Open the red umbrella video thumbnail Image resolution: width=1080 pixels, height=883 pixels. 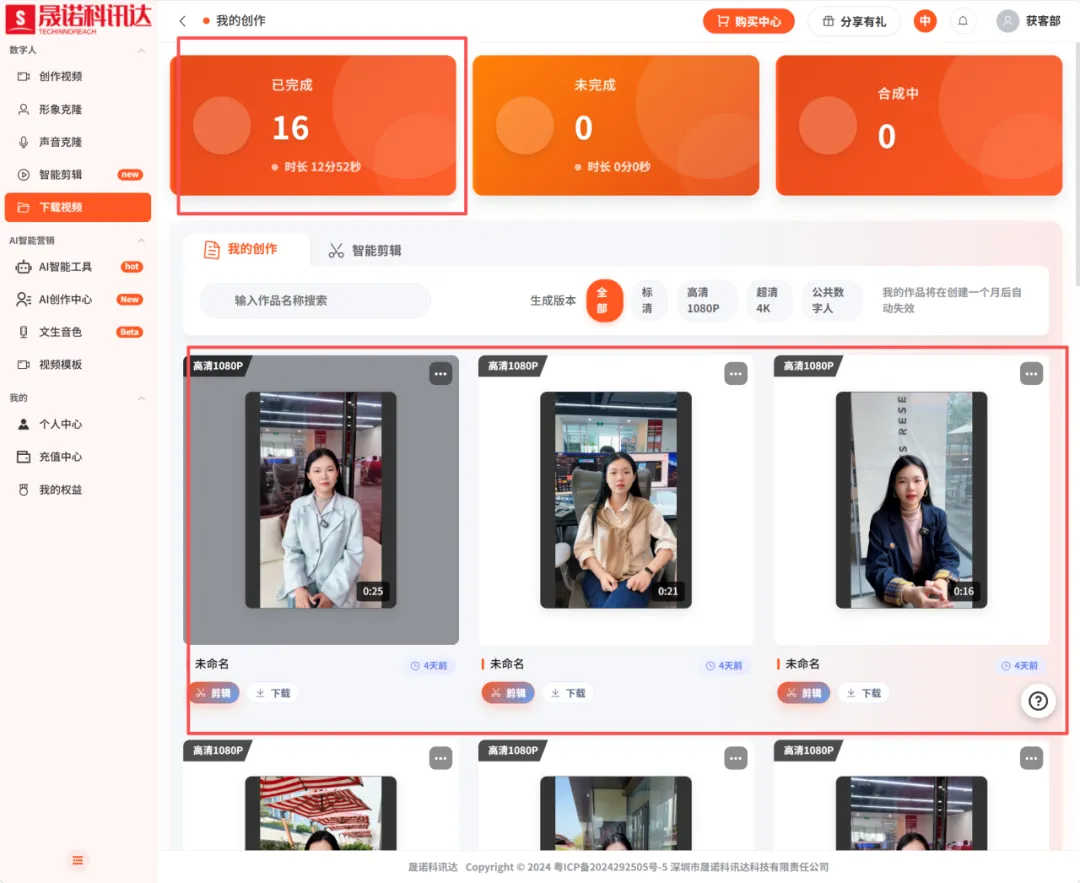point(321,813)
